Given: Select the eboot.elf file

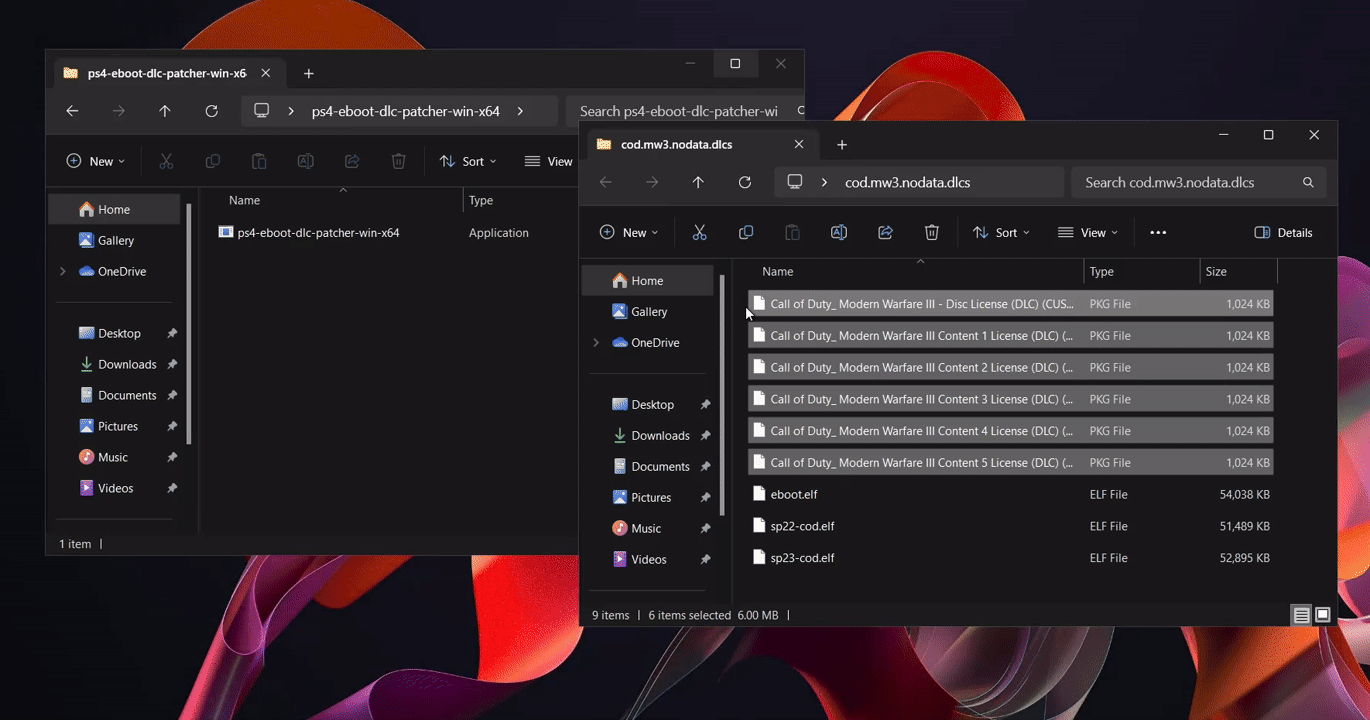Looking at the screenshot, I should pos(794,494).
